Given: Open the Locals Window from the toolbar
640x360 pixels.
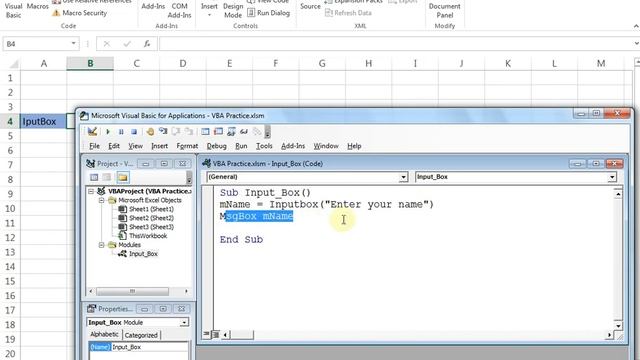Looking at the screenshot, I should 205,131.
